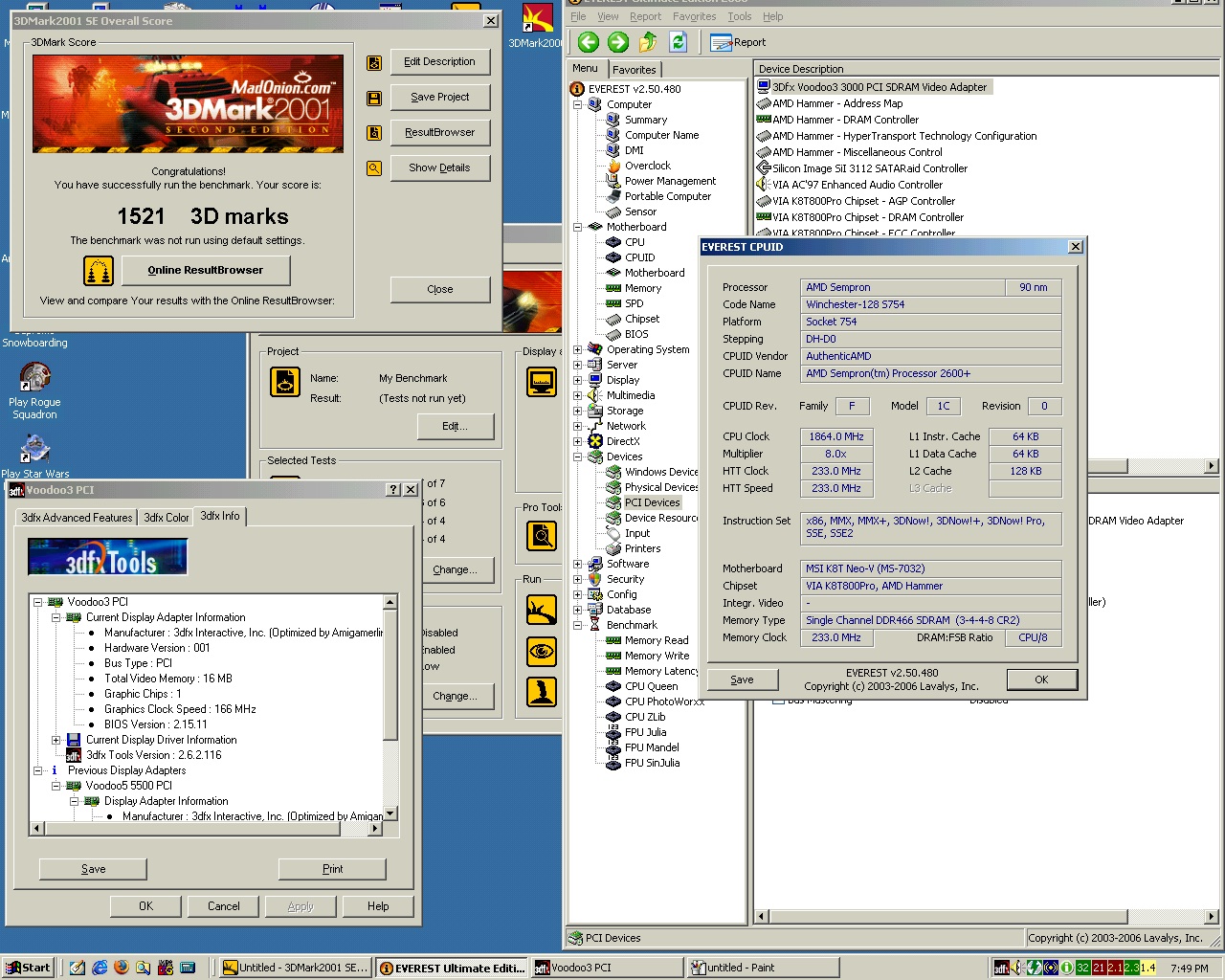The width and height of the screenshot is (1225, 980).
Task: Click the Start button
Action: click(x=28, y=968)
